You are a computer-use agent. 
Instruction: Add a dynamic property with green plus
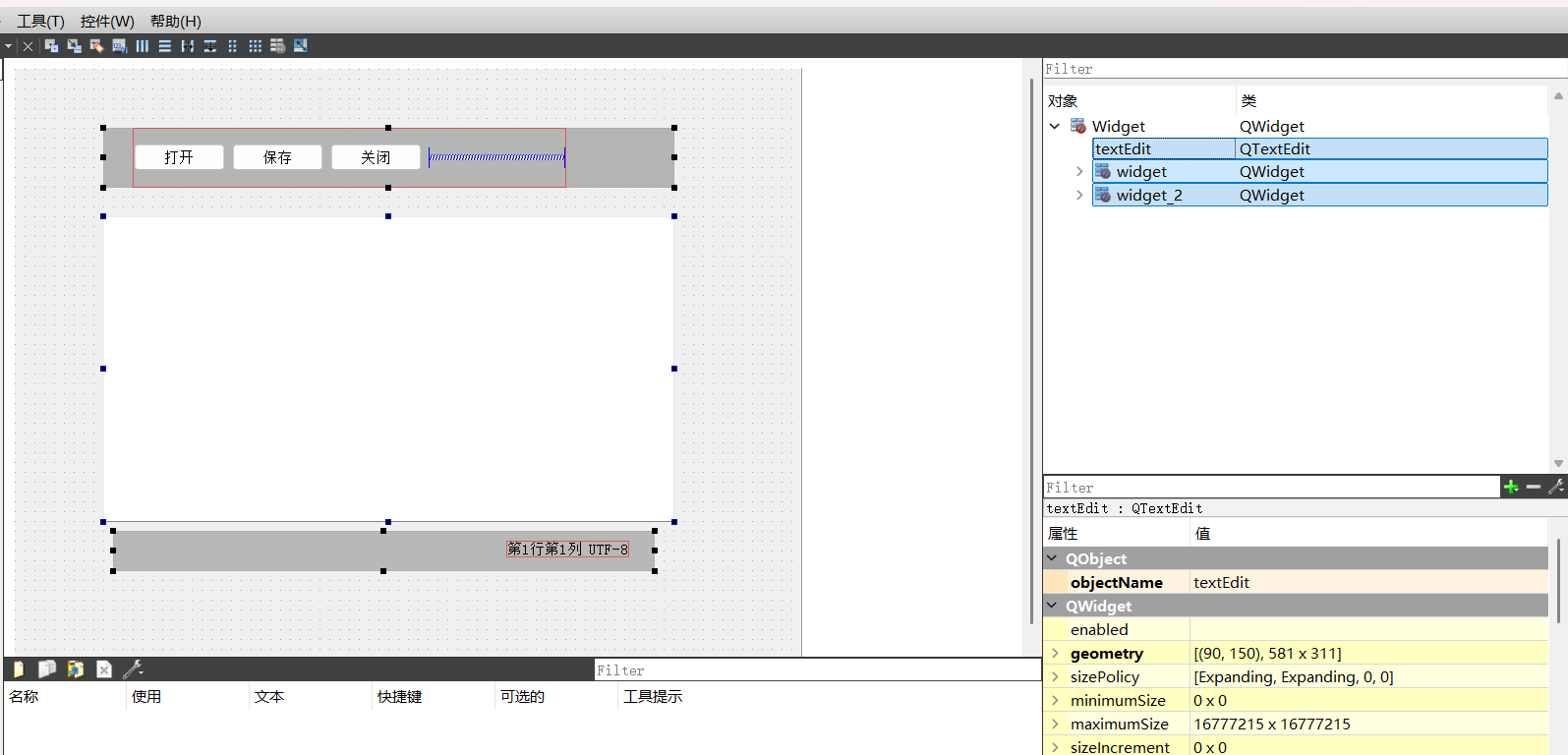coord(1511,487)
